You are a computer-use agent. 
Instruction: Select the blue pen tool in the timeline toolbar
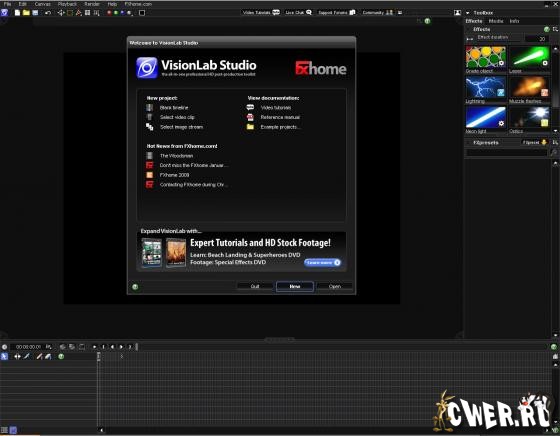(27, 356)
